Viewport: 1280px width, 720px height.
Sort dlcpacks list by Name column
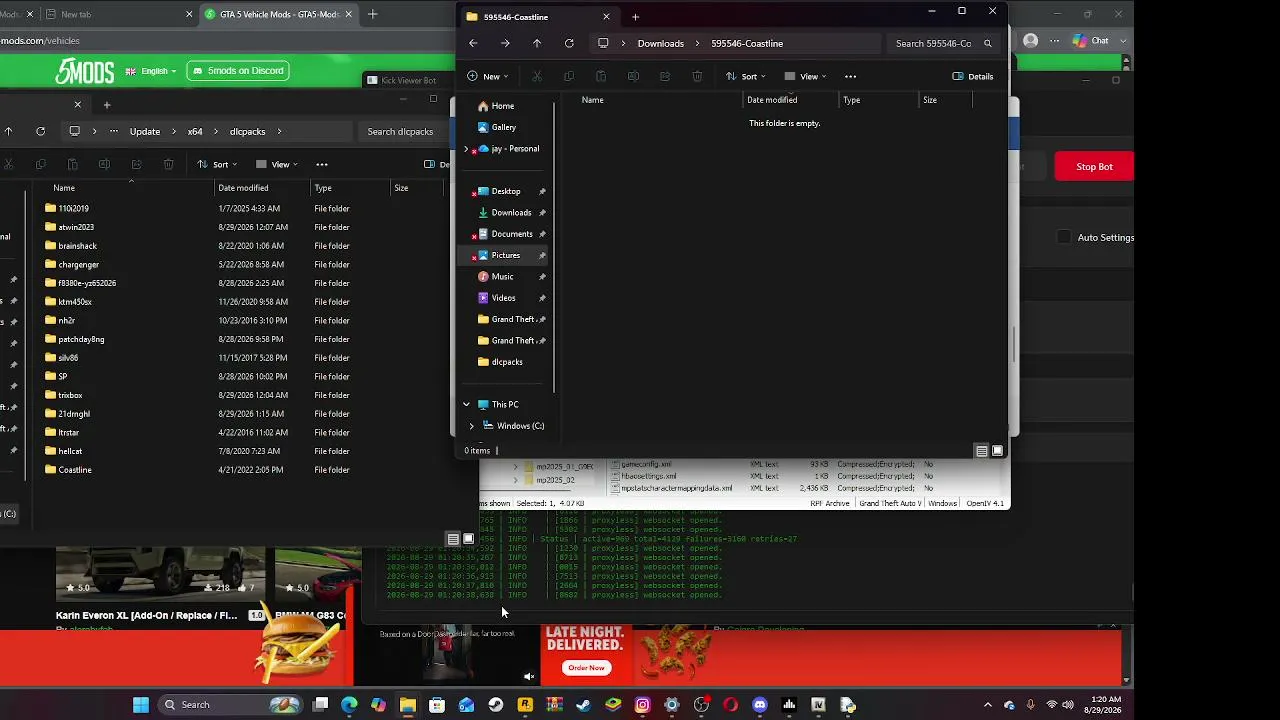[x=64, y=188]
